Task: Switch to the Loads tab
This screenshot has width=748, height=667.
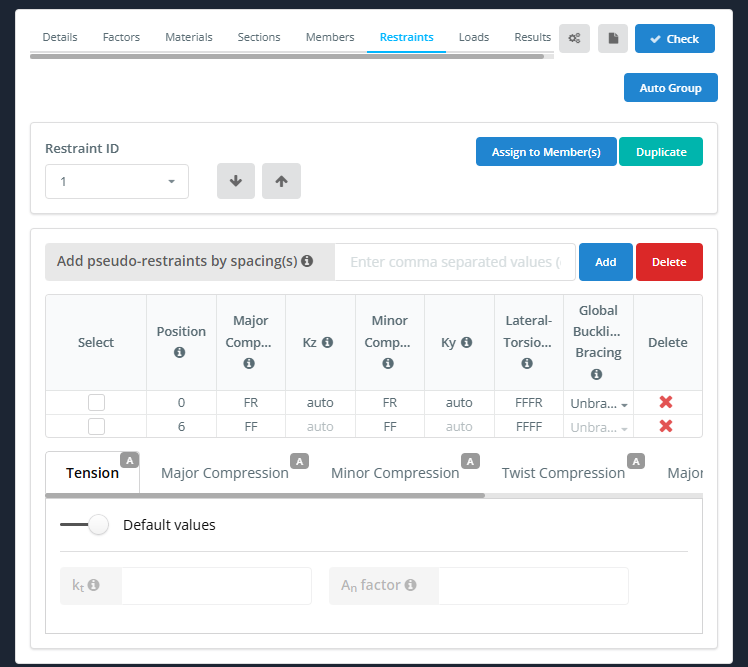Action: pos(474,37)
